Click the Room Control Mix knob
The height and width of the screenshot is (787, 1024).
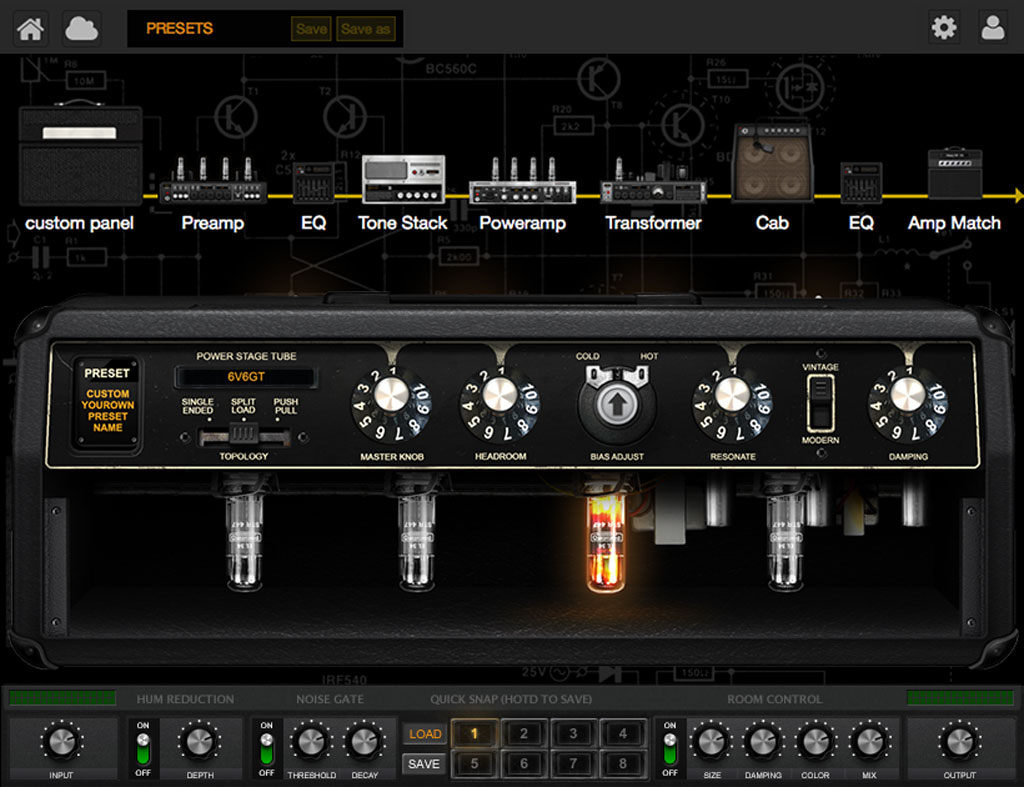869,742
